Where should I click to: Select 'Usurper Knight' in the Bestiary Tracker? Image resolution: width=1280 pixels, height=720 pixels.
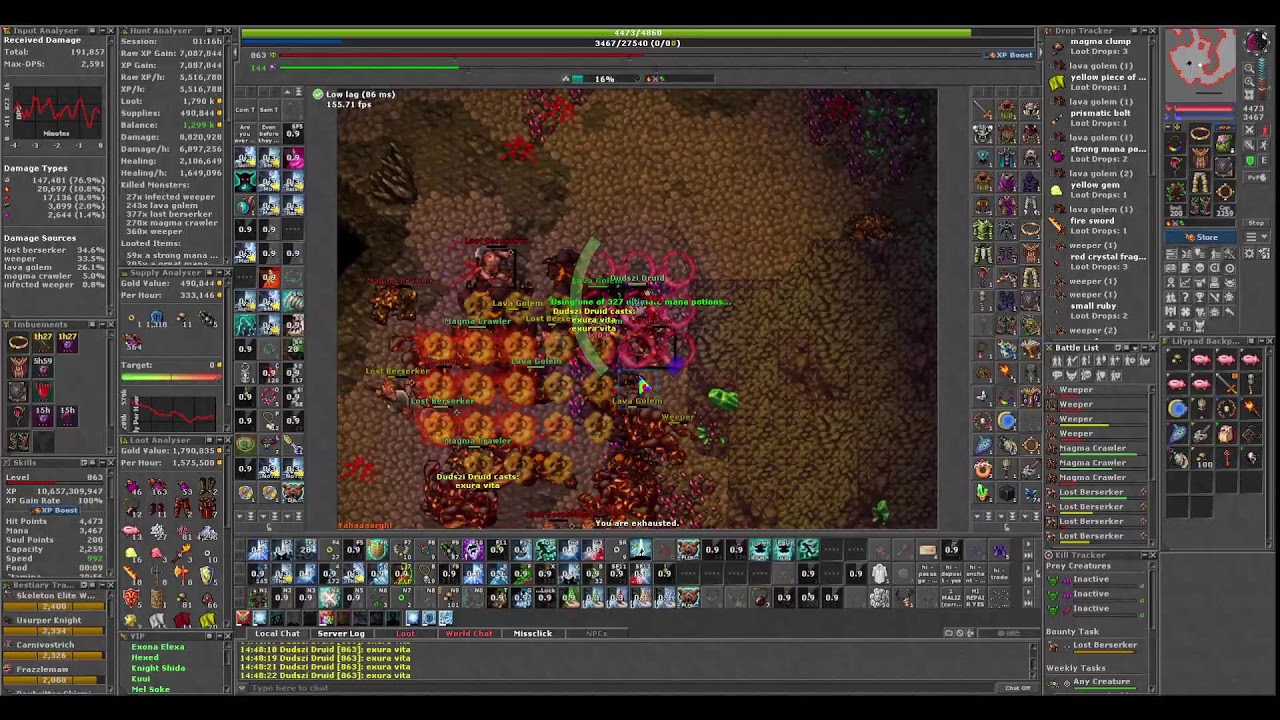47,620
